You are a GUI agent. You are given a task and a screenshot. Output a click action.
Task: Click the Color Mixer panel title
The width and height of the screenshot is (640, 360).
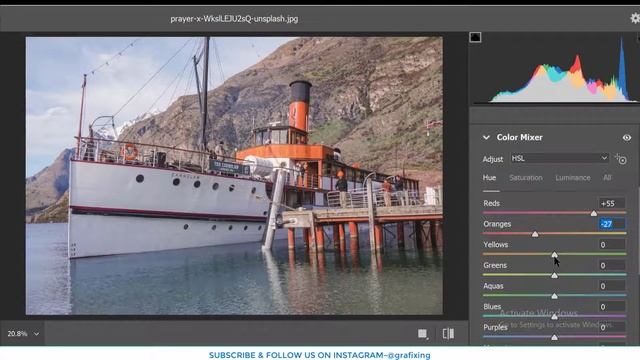[520, 138]
